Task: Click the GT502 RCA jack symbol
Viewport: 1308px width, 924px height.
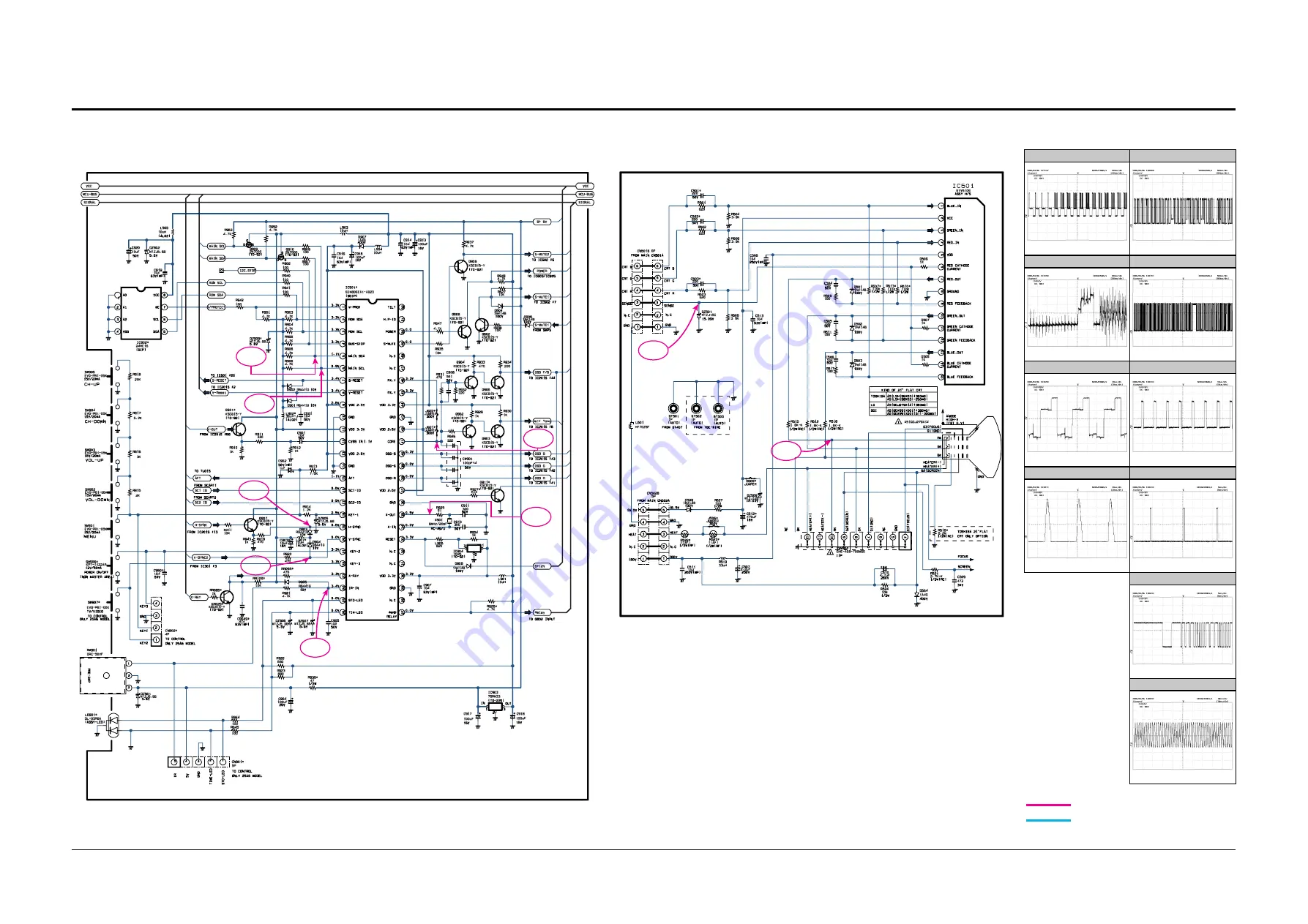Action: click(x=696, y=408)
